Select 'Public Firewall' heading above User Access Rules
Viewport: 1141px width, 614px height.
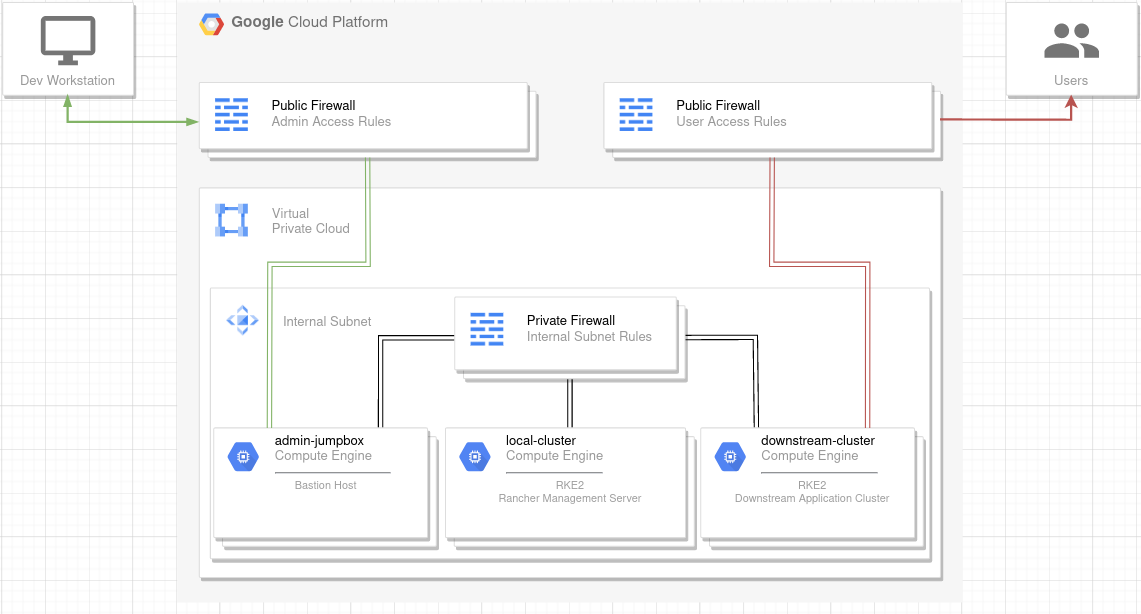point(718,105)
